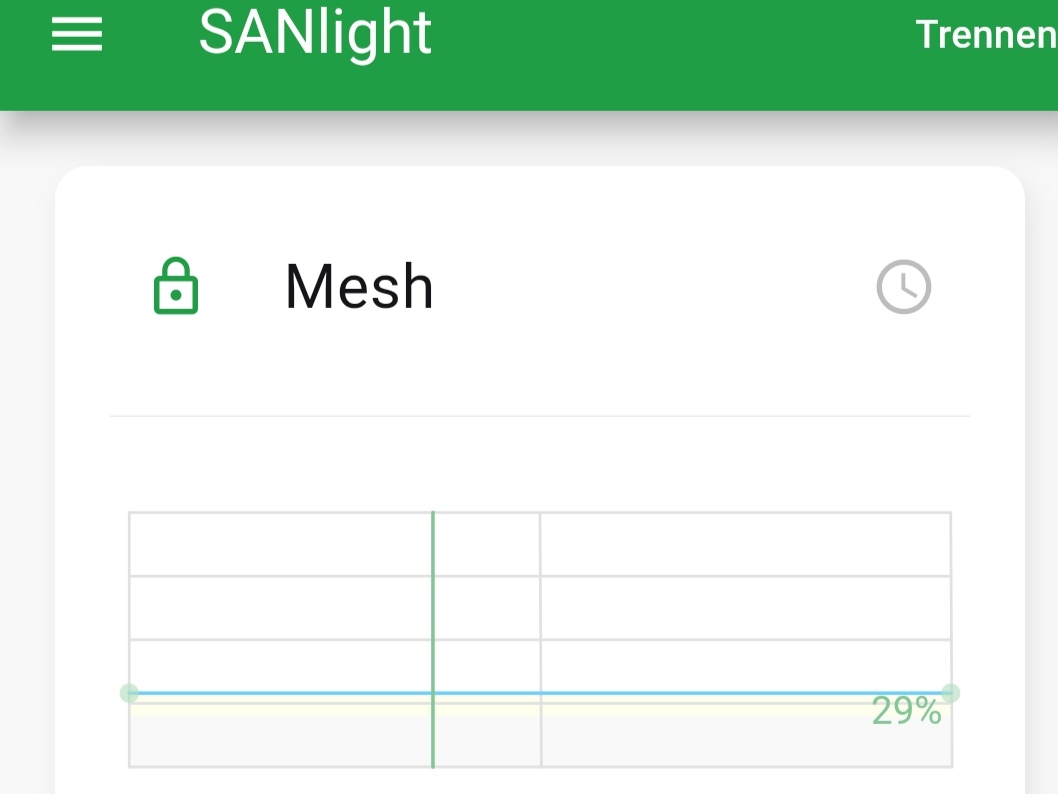The width and height of the screenshot is (1058, 794).
Task: Click the SANlight app title
Action: pyautogui.click(x=315, y=33)
